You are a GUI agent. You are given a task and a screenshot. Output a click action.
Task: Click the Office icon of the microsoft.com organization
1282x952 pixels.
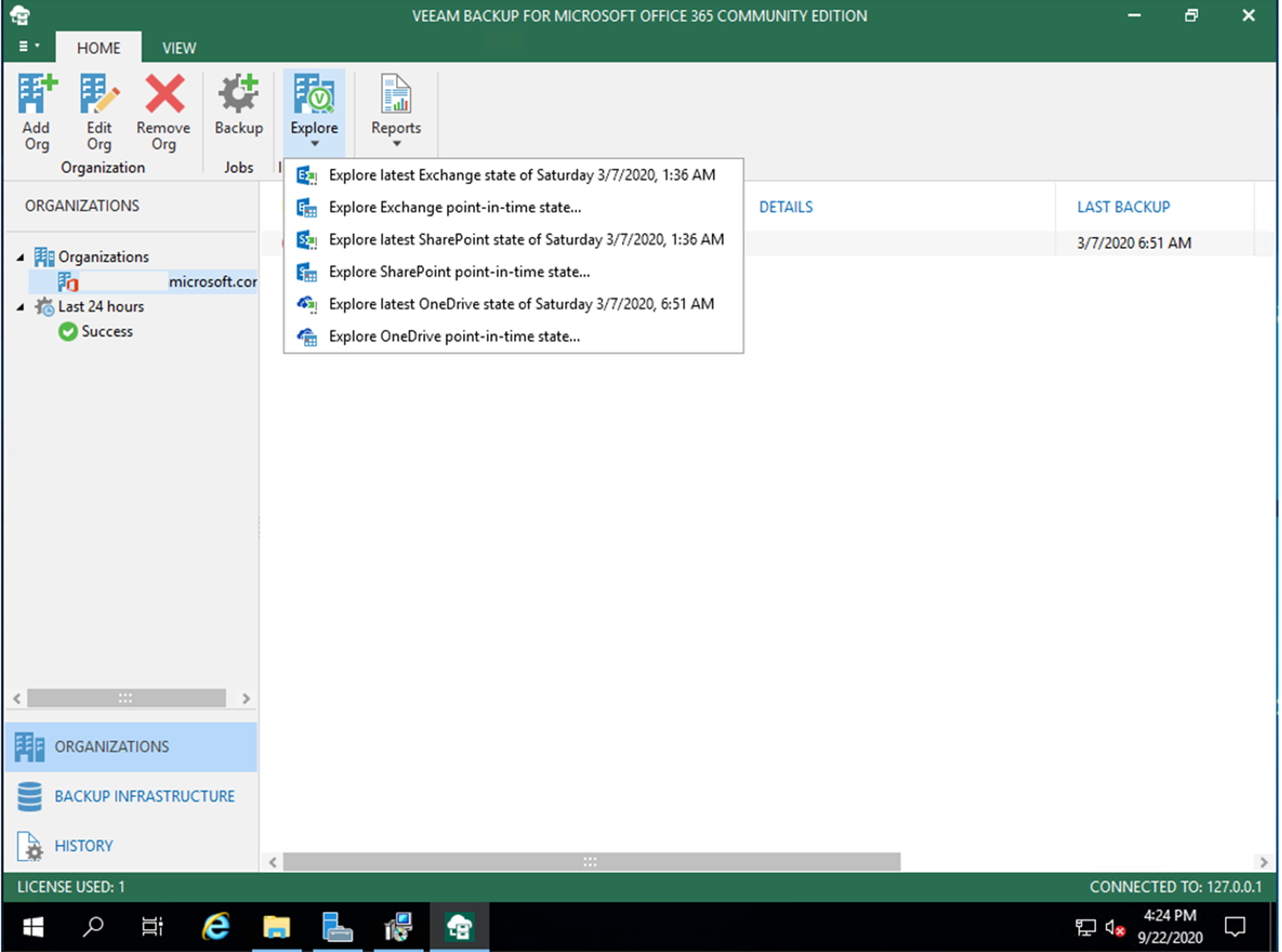pyautogui.click(x=68, y=281)
